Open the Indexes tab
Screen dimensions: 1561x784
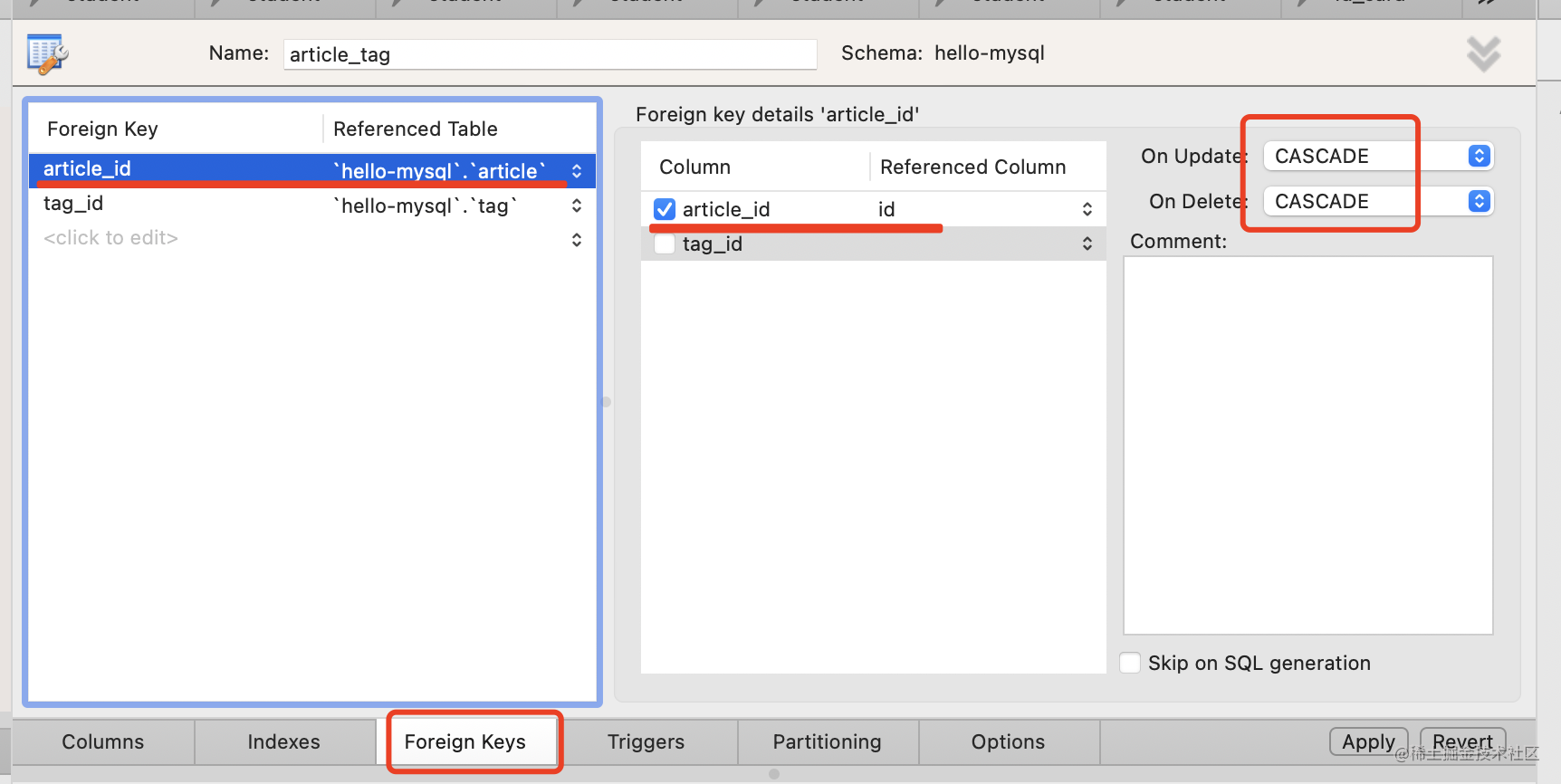click(283, 741)
